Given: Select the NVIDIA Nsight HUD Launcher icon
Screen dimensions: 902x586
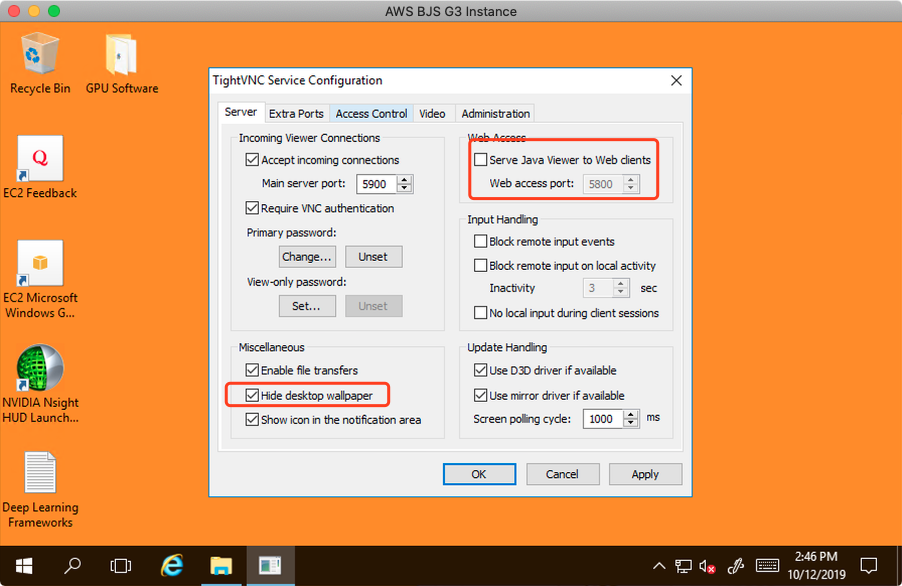Looking at the screenshot, I should (x=40, y=370).
